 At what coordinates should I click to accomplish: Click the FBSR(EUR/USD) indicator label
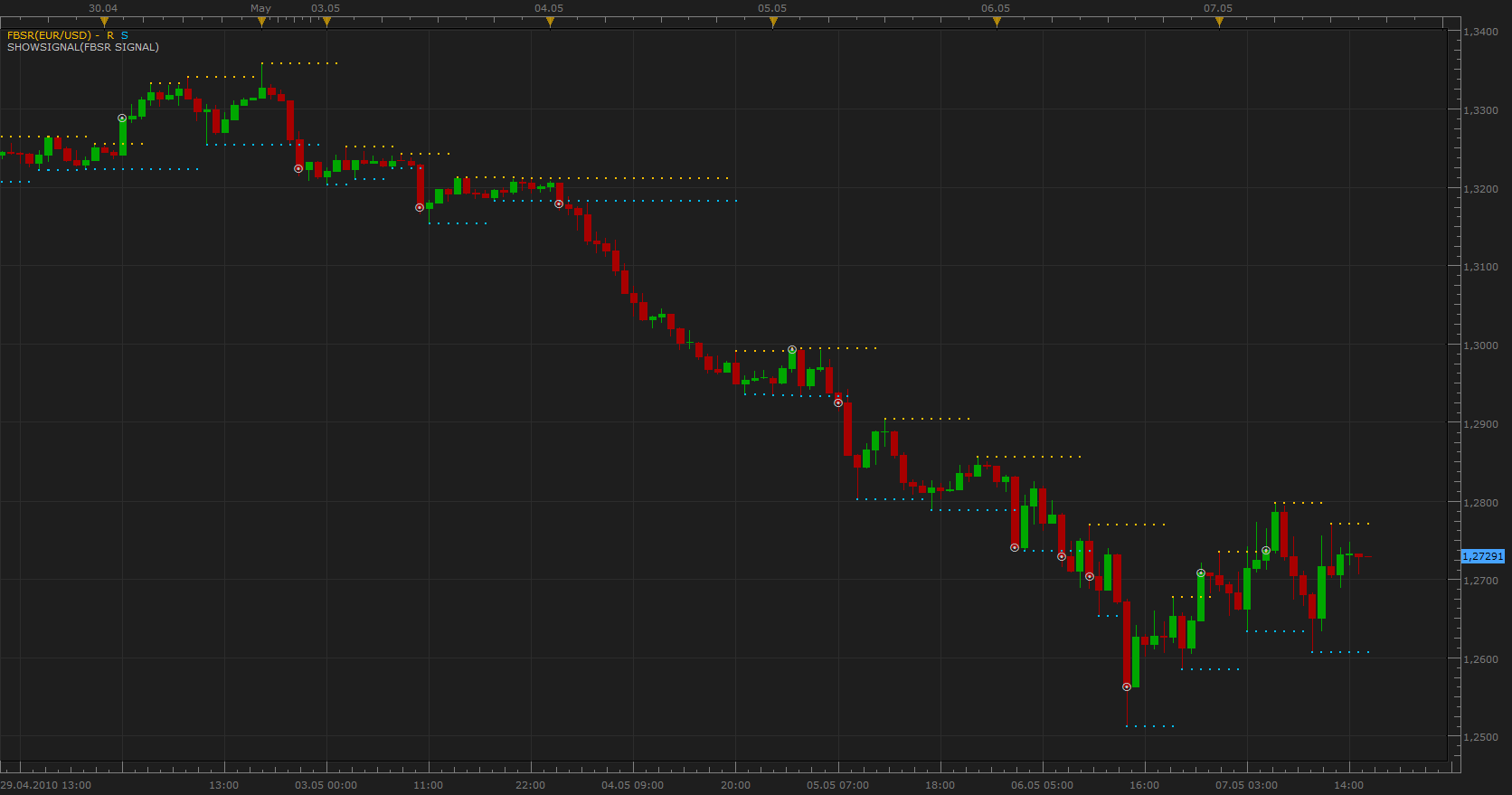pos(49,35)
